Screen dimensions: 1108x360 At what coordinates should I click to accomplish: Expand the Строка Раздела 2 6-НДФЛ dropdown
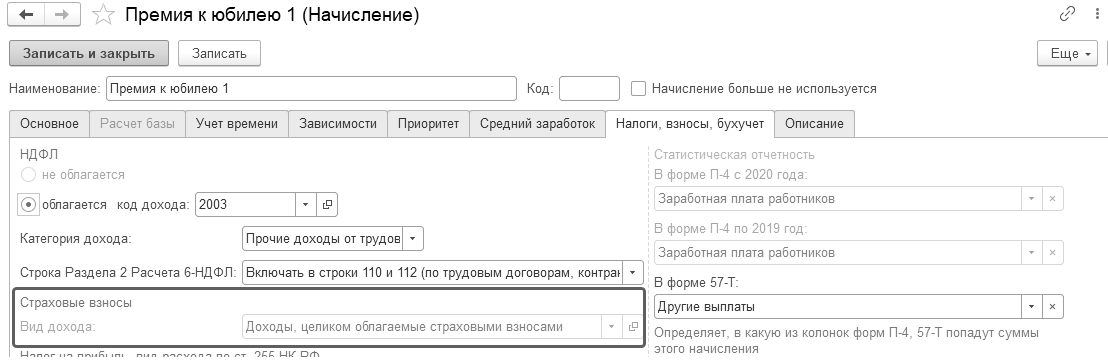coord(632,272)
